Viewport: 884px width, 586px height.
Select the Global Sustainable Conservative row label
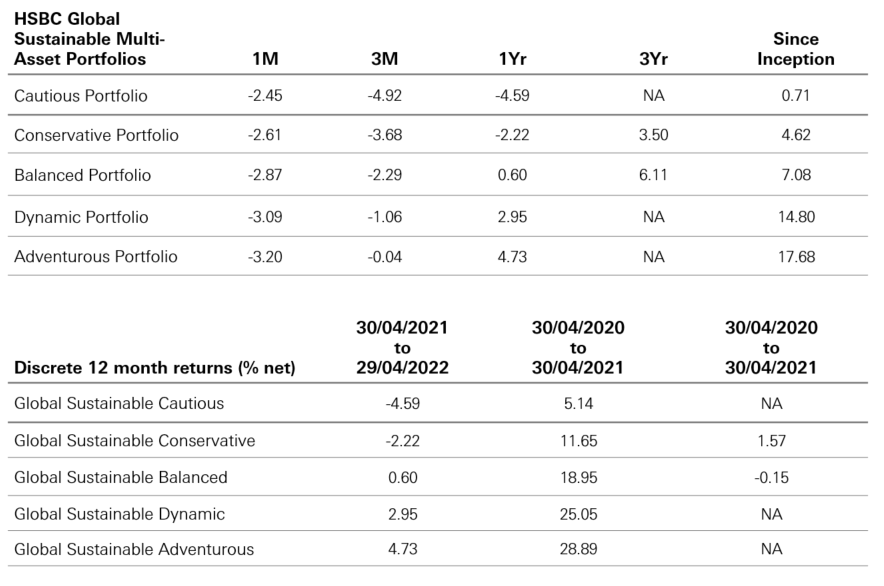tap(135, 441)
